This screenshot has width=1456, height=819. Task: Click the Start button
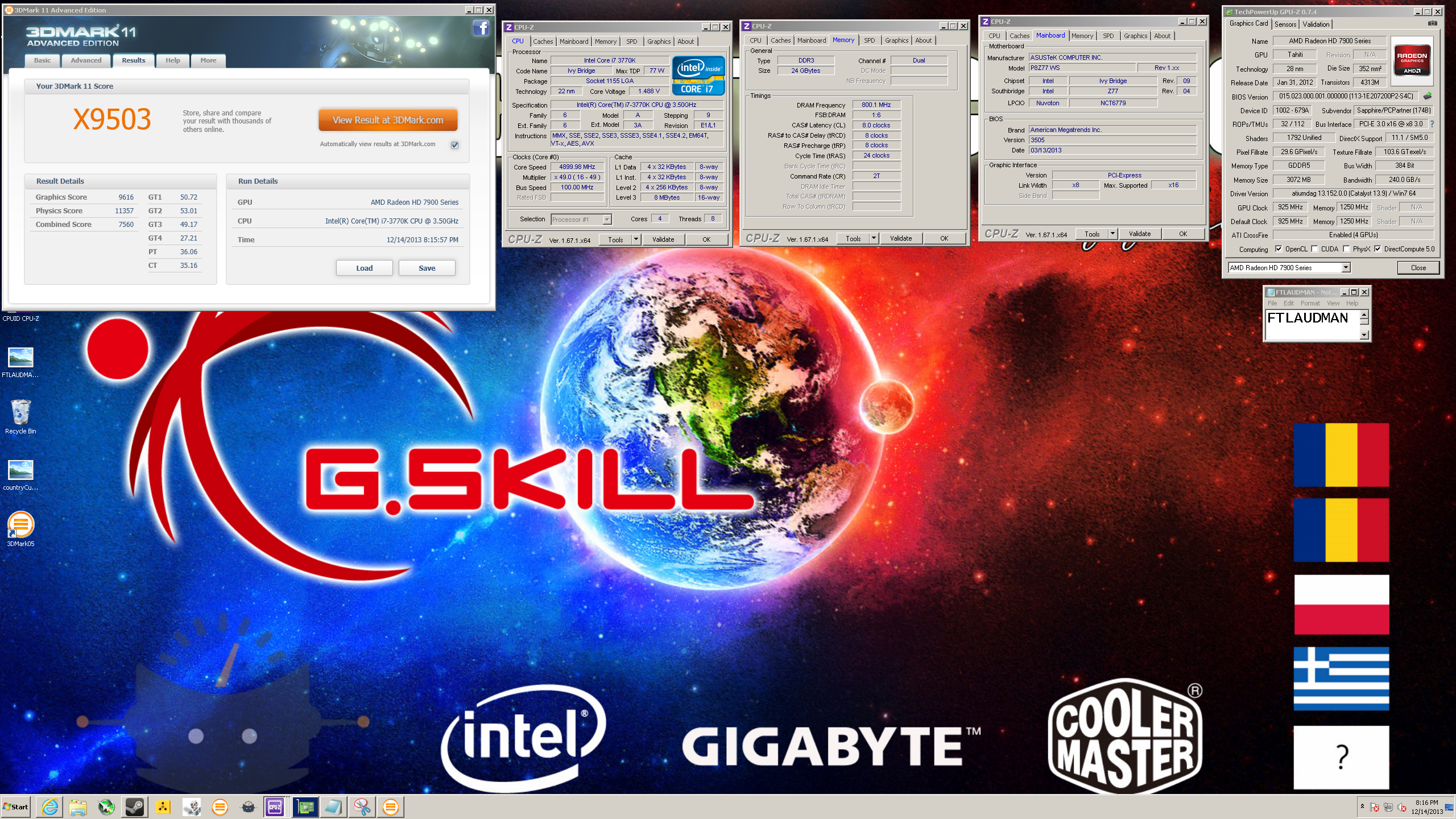16,806
